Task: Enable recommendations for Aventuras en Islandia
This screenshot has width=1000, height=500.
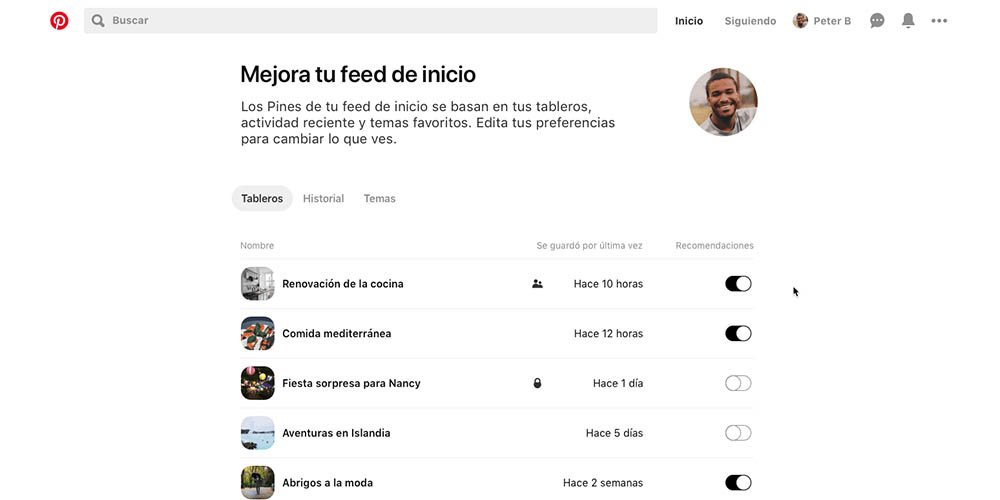Action: [739, 433]
